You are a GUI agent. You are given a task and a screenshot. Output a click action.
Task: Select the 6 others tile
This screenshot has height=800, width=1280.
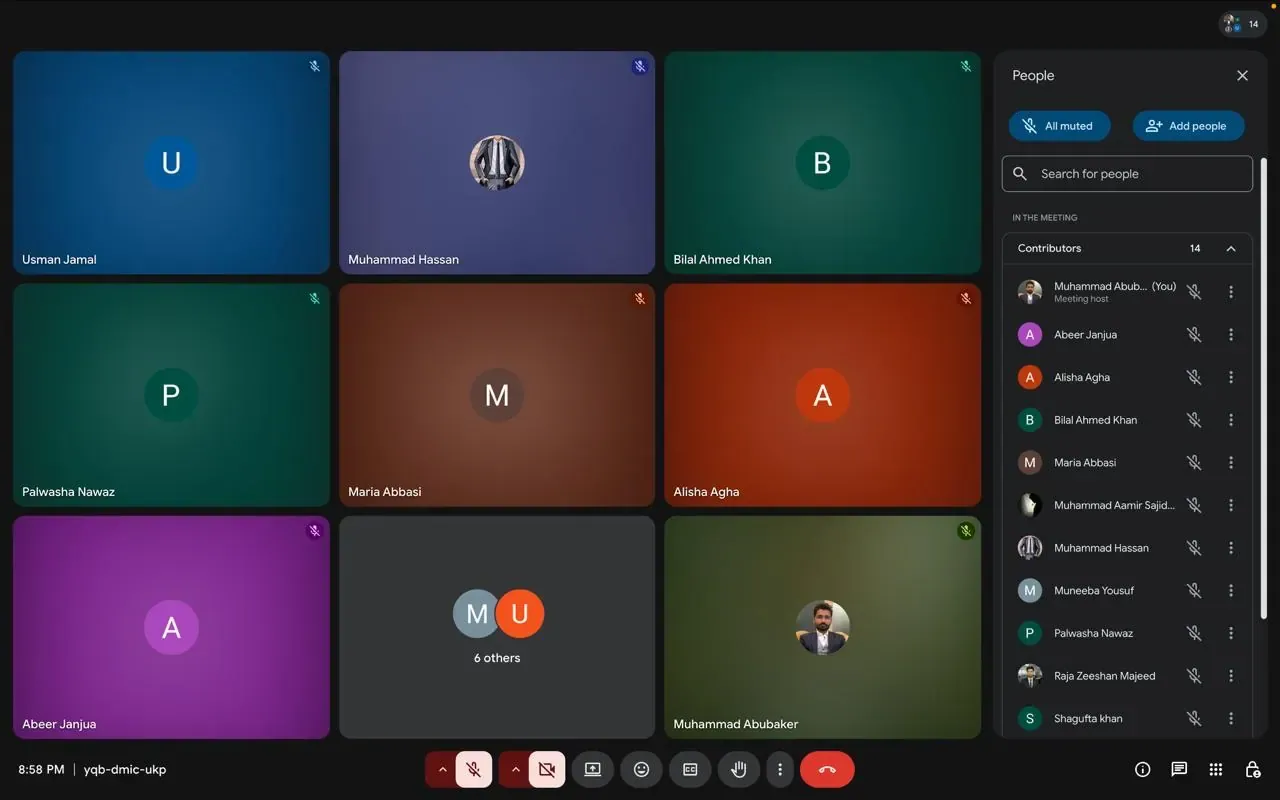497,627
